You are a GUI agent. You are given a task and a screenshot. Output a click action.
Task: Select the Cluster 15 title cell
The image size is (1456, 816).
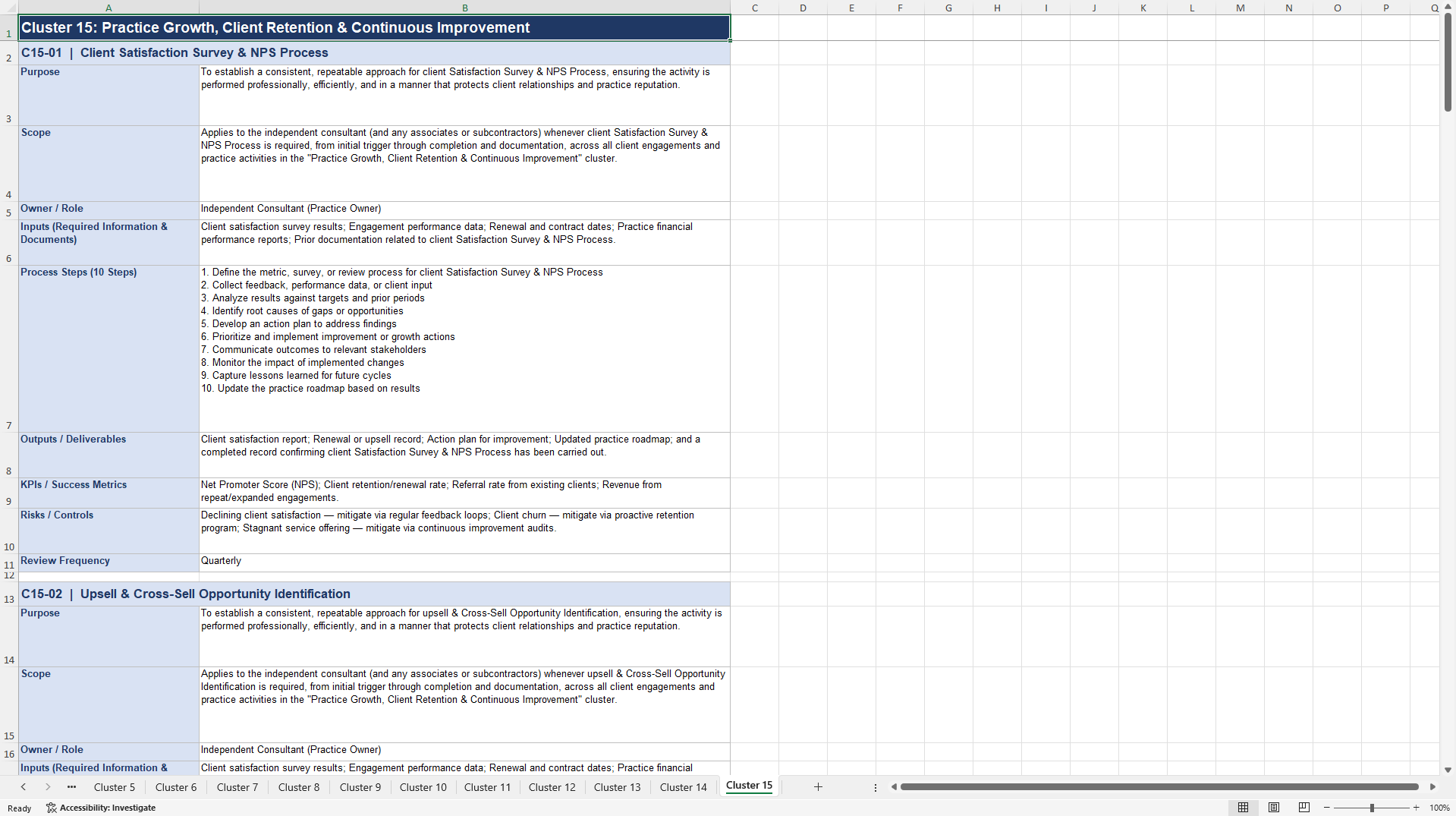pos(374,27)
